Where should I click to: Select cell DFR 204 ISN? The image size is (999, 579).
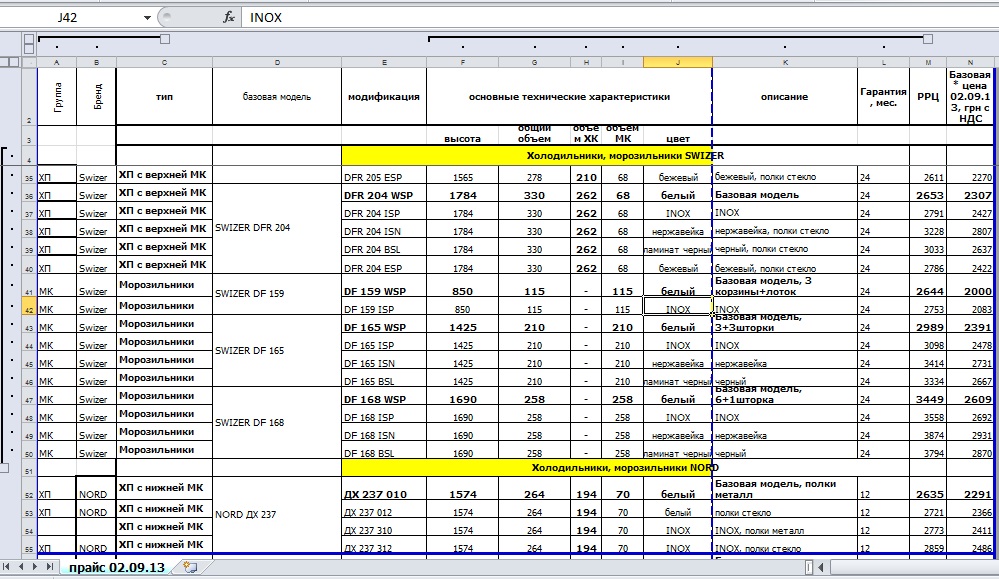[384, 231]
